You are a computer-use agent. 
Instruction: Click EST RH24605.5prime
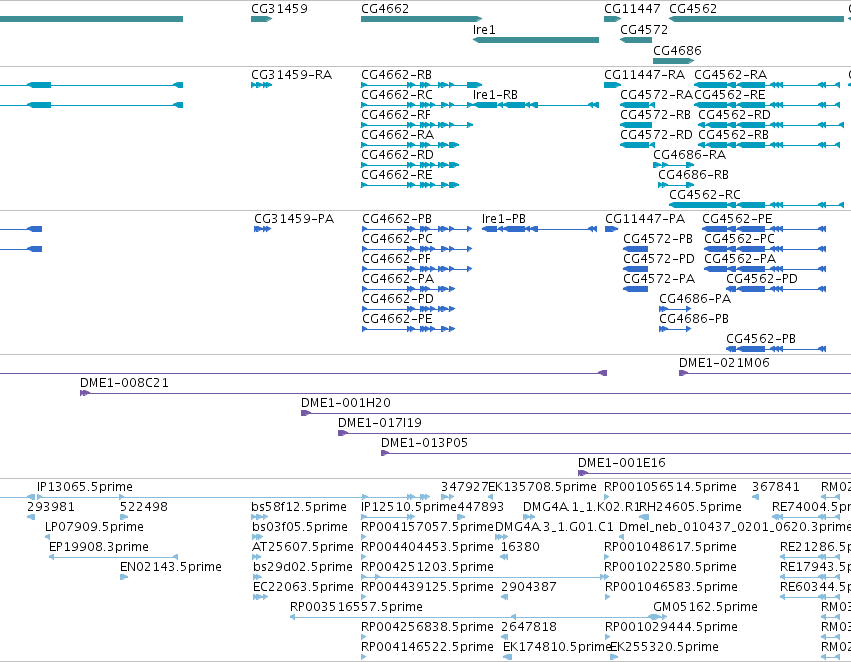click(x=690, y=507)
